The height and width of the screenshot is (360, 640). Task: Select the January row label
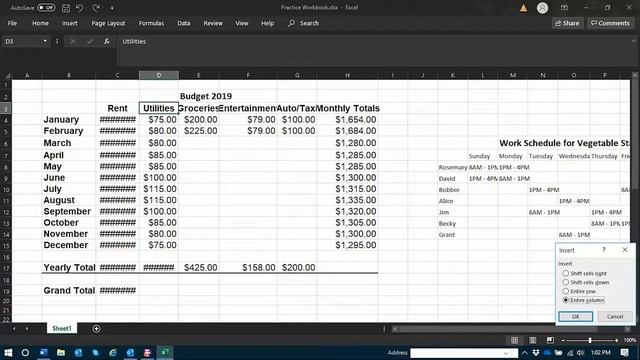pyautogui.click(x=61, y=120)
